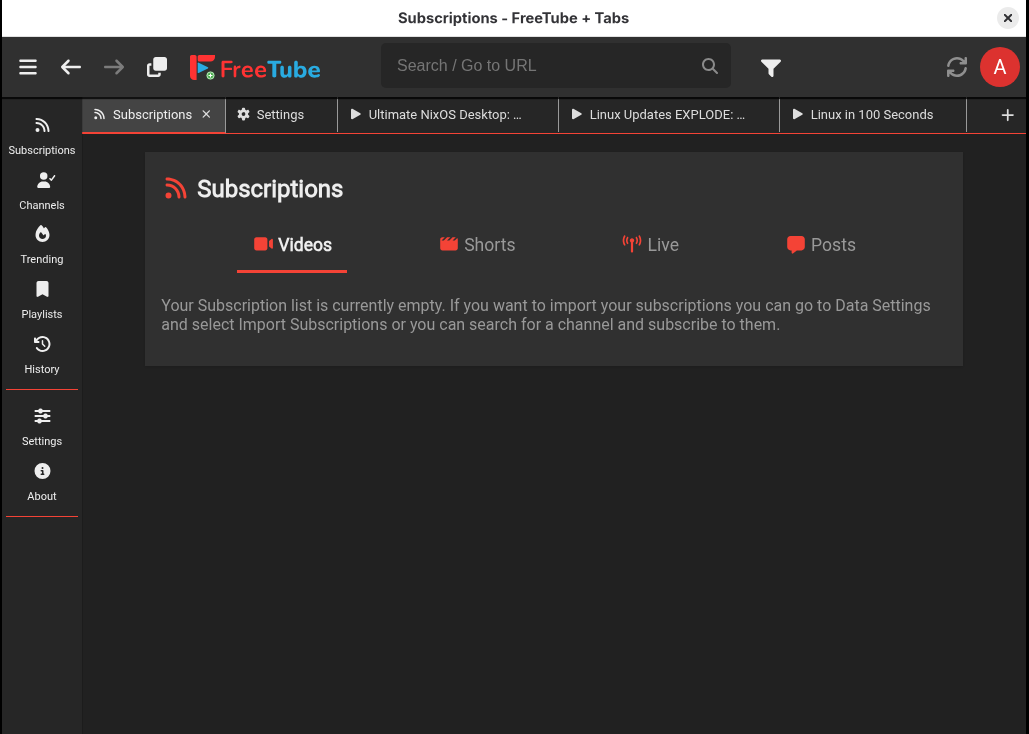The height and width of the screenshot is (734, 1029).
Task: Navigate back using the back arrow
Action: click(x=70, y=67)
